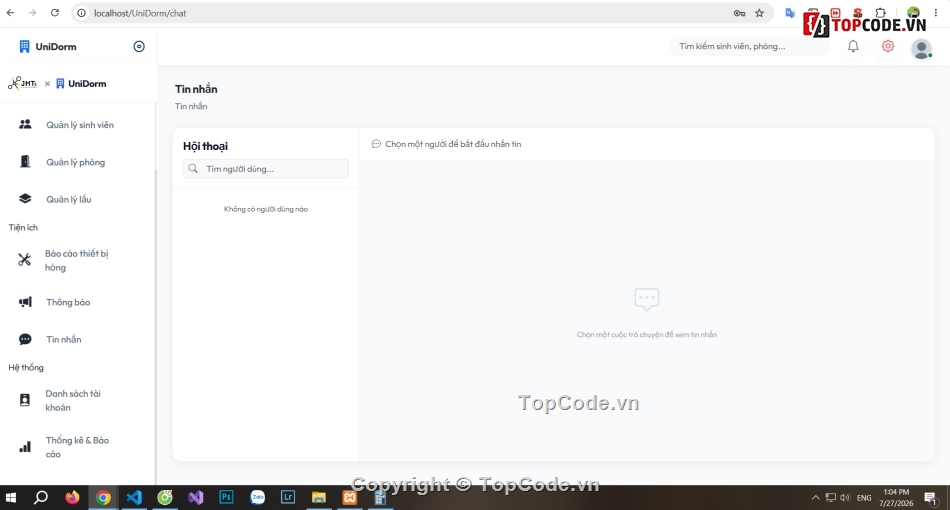Select the Quản lý lầu layers icon
Viewport: 950px width, 510px height.
coord(25,199)
